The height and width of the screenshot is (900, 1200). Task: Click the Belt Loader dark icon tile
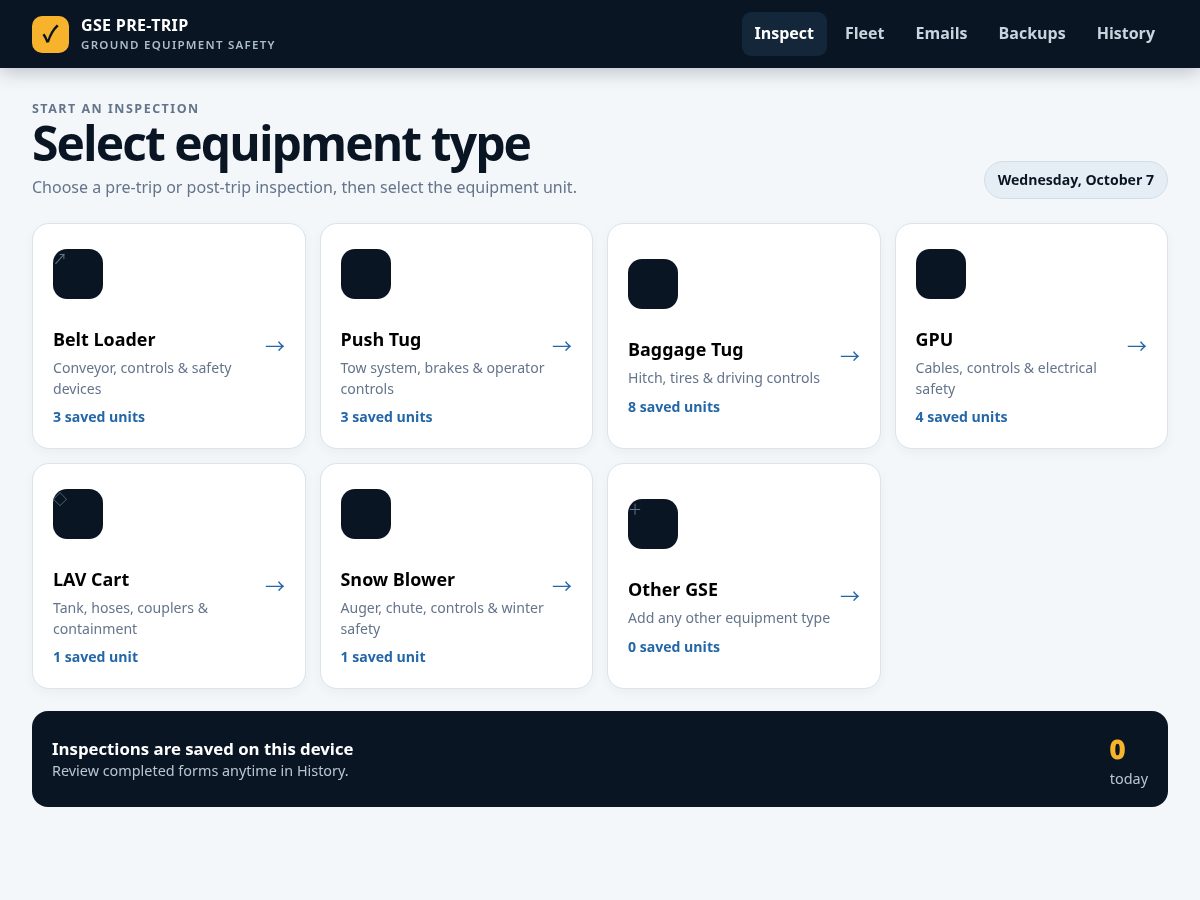coord(78,274)
